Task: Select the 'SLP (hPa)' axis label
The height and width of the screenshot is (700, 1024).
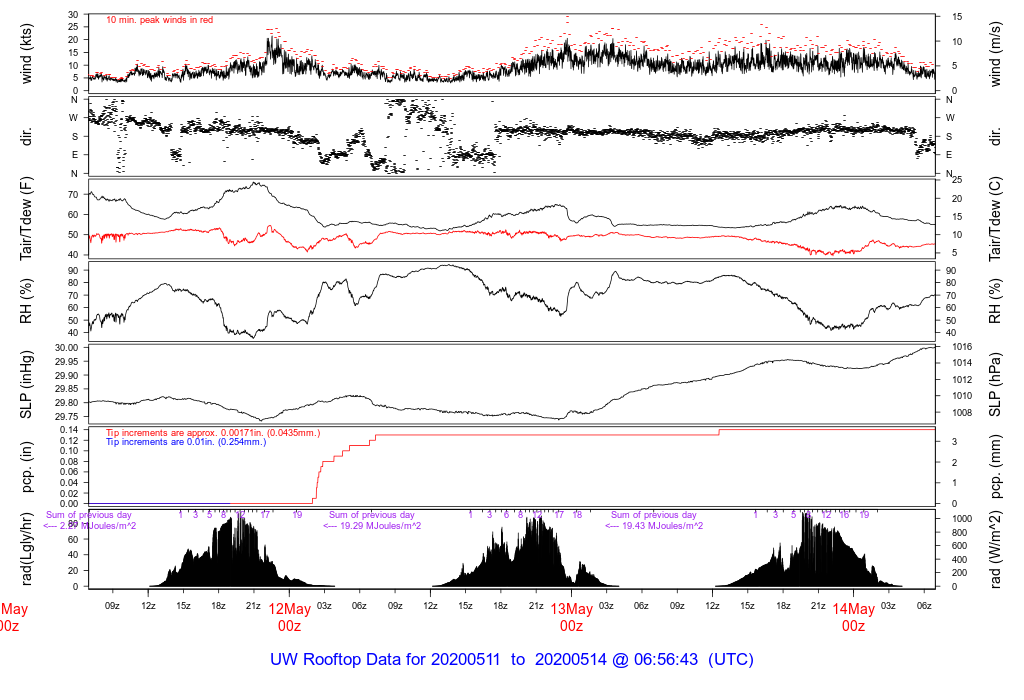Action: click(995, 385)
